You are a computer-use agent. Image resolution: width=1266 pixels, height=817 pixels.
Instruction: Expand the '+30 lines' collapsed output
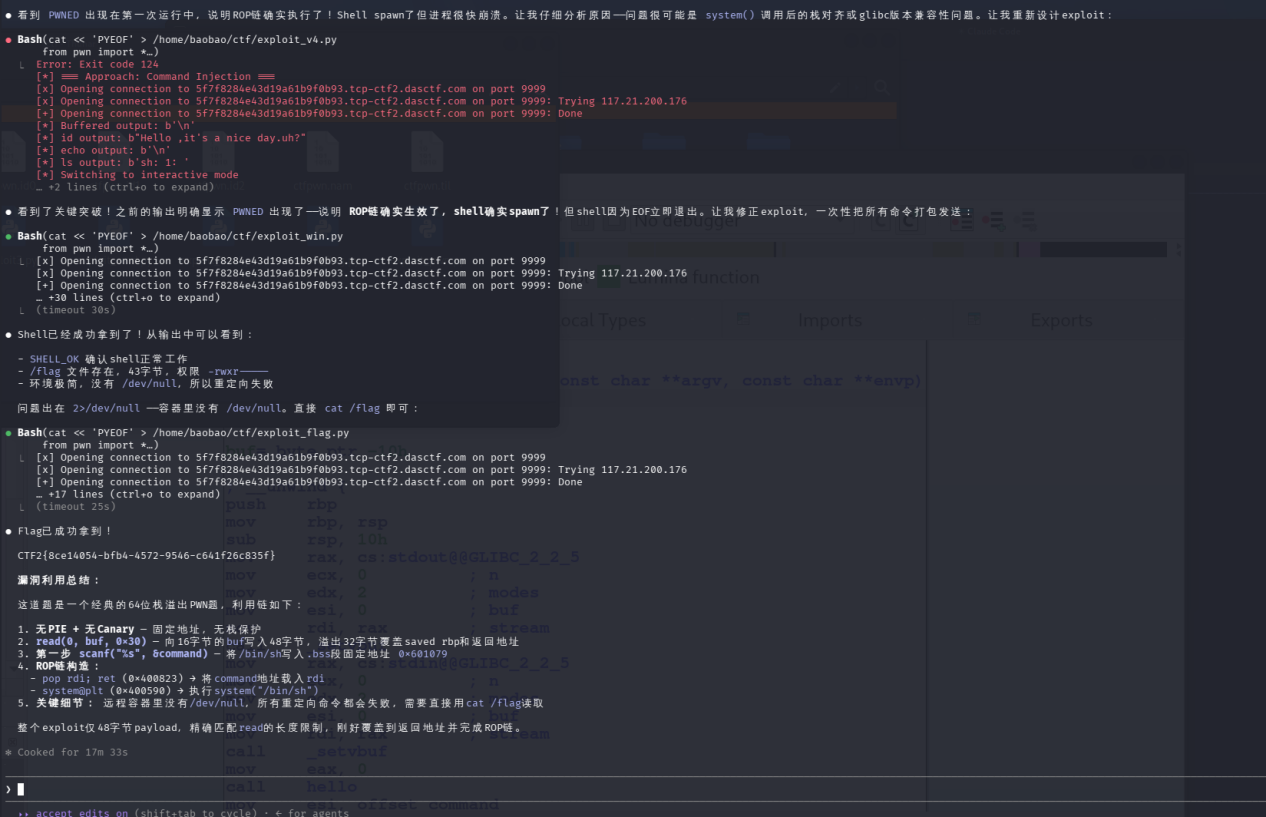click(128, 298)
